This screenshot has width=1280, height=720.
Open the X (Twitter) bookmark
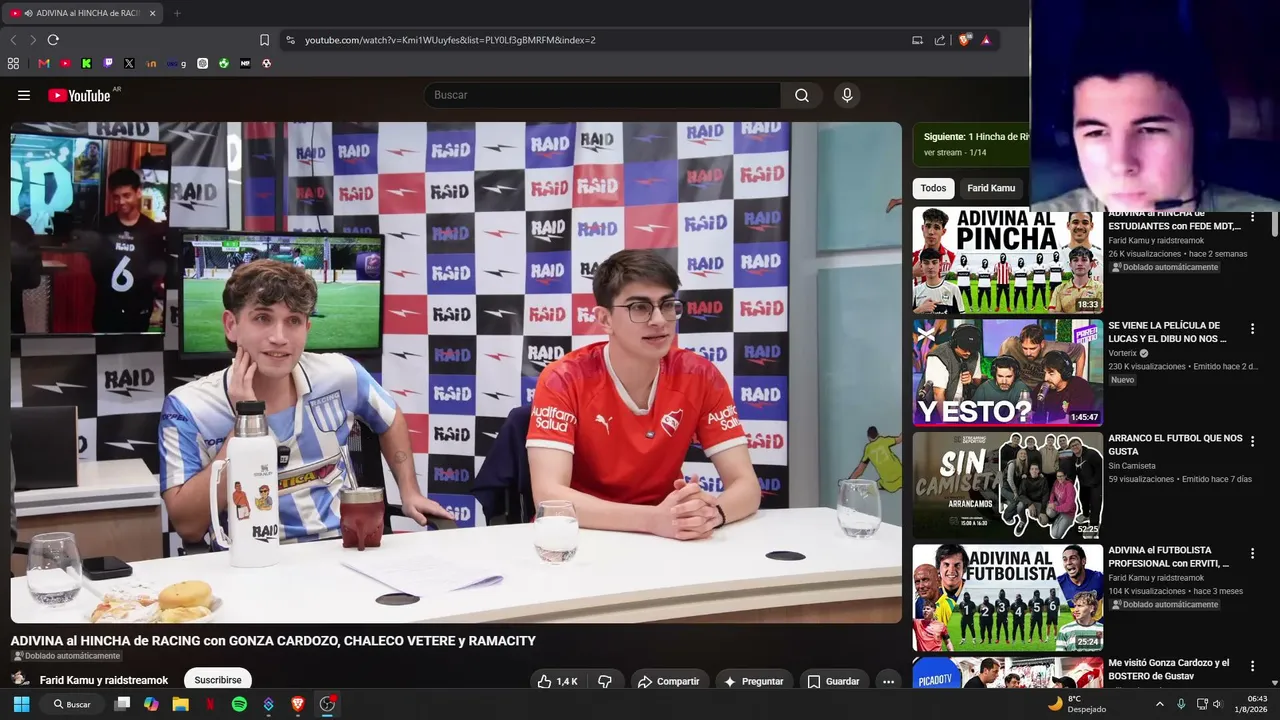click(129, 63)
